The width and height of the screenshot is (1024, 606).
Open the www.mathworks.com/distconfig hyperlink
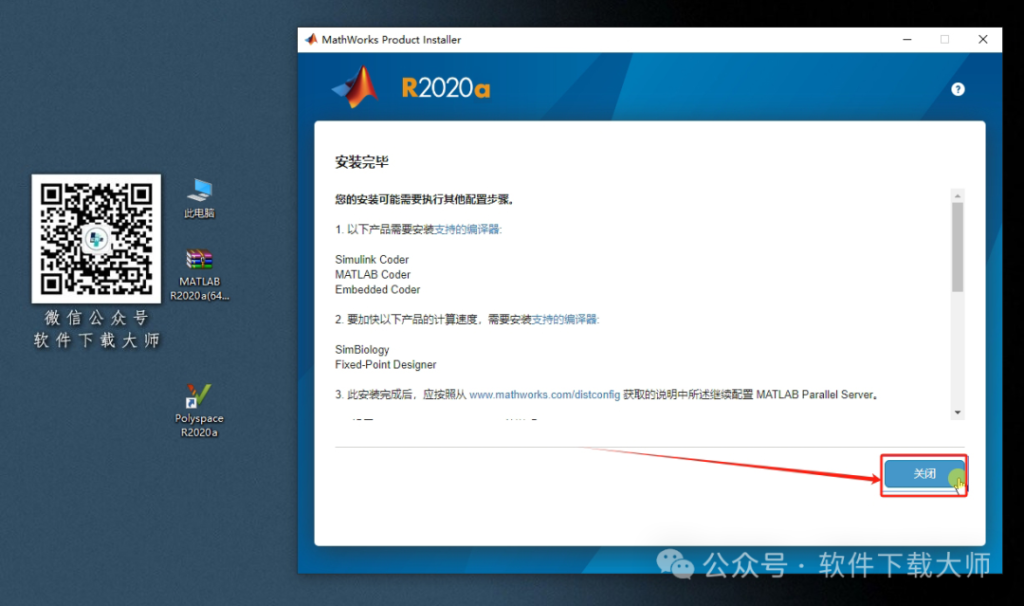(544, 394)
